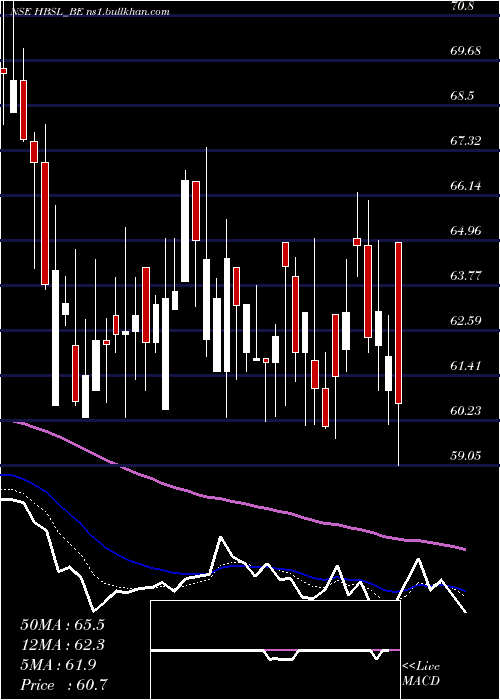Click the '12MA : 62.3' reading
500x700 pixels.
pos(63,645)
